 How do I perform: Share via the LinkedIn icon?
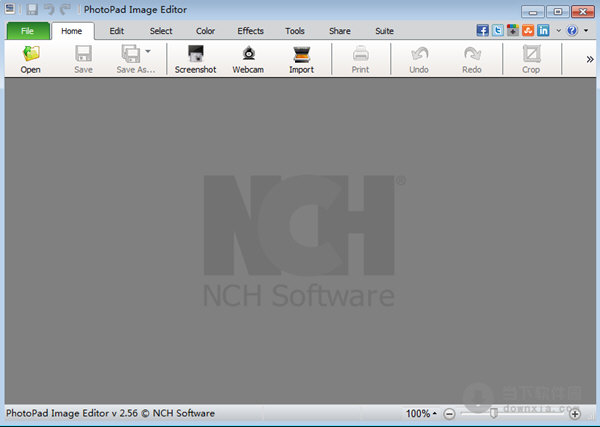pyautogui.click(x=543, y=30)
